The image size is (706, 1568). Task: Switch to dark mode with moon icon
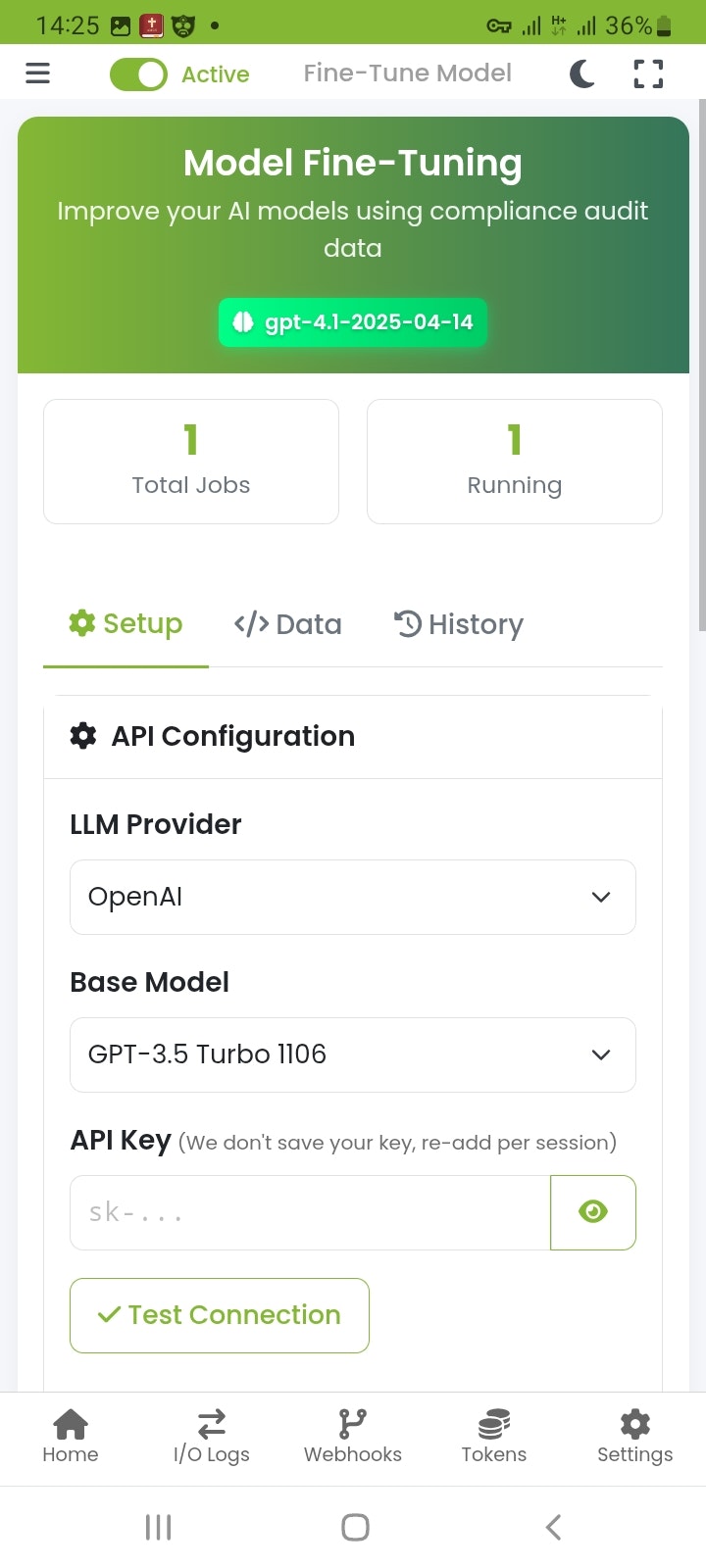[582, 73]
